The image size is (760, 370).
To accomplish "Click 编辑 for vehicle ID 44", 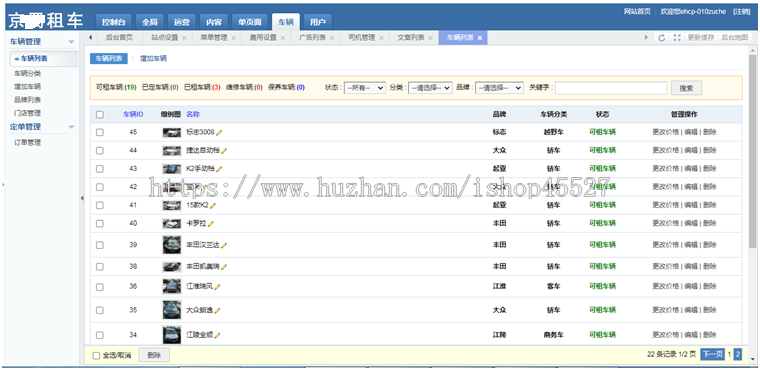I will pyautogui.click(x=690, y=151).
